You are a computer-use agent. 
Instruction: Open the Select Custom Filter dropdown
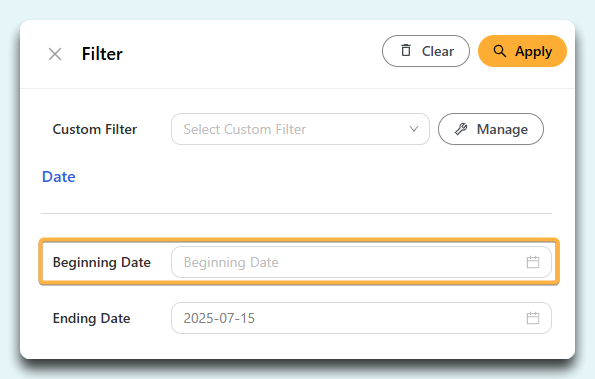pyautogui.click(x=300, y=129)
